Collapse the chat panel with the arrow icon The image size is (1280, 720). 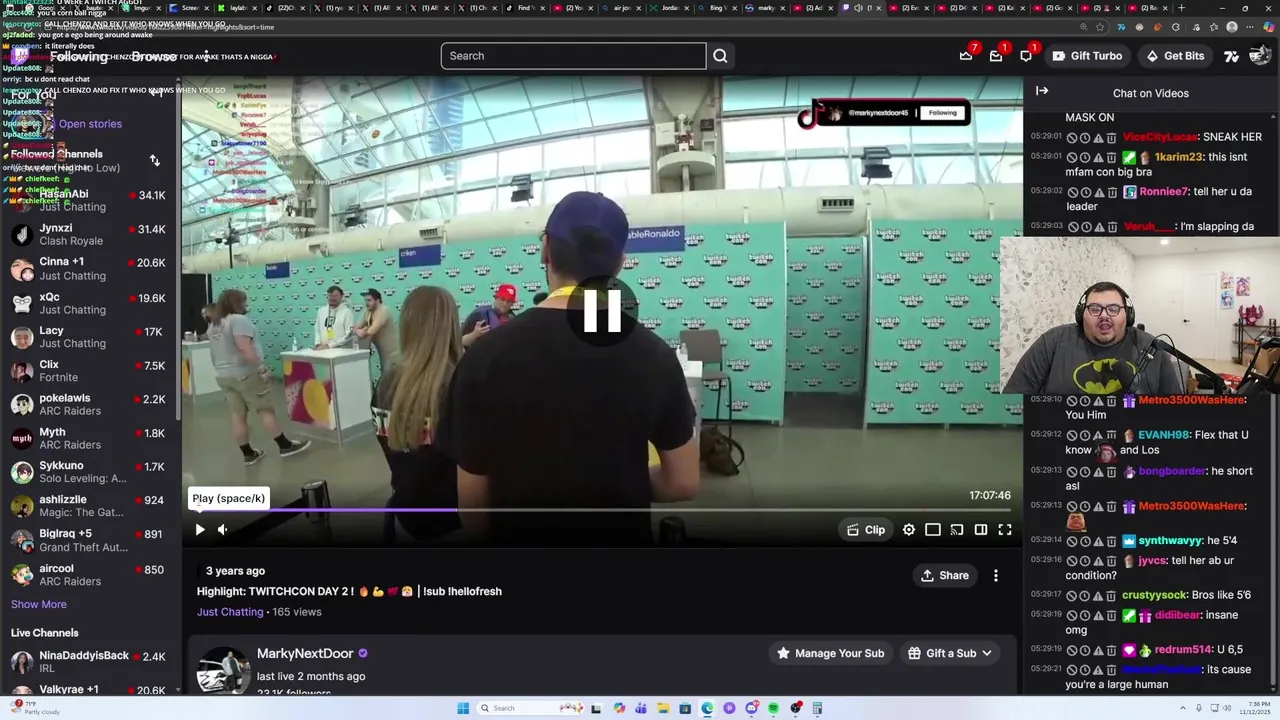(1042, 91)
